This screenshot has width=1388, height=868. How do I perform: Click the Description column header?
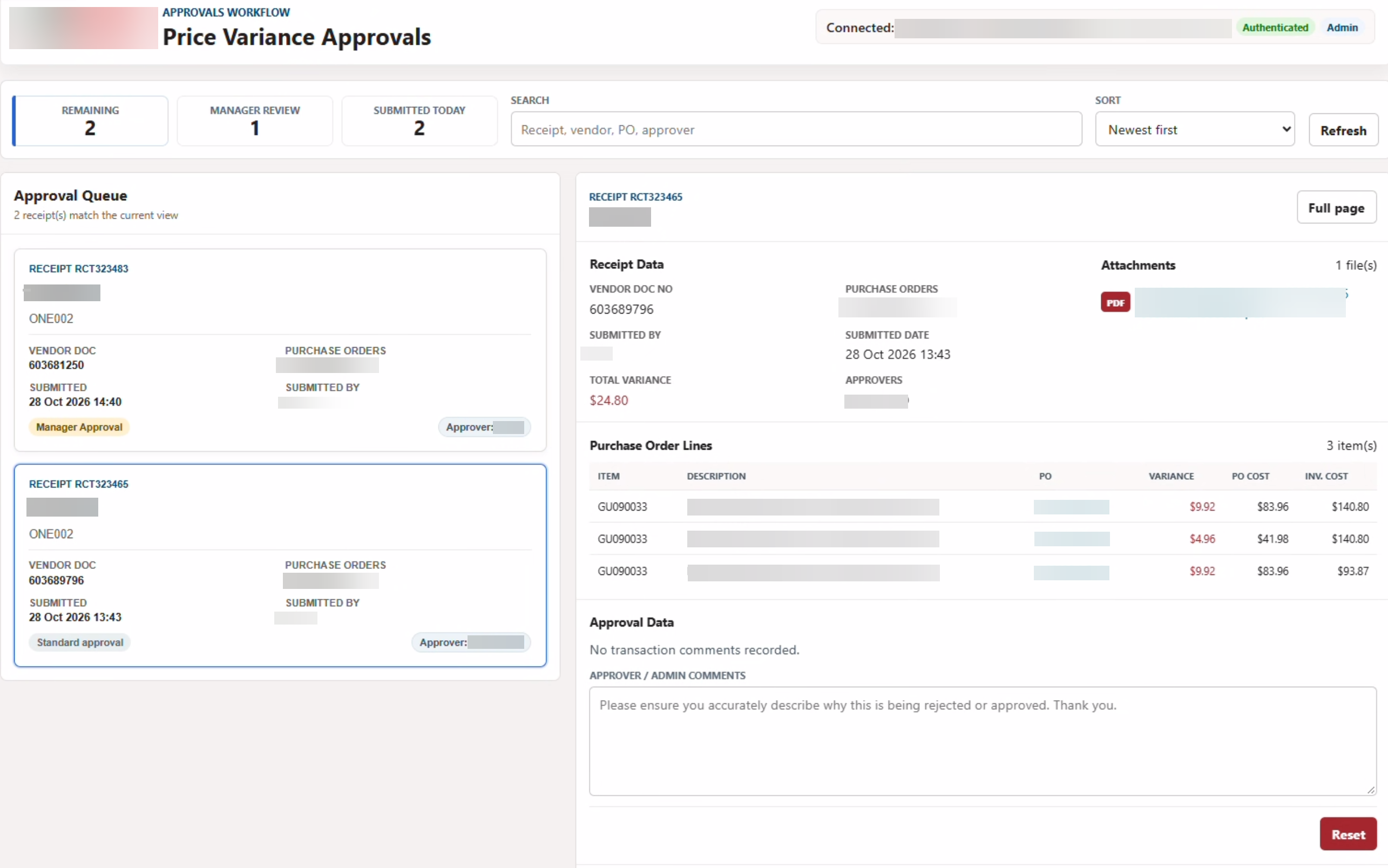click(x=716, y=476)
